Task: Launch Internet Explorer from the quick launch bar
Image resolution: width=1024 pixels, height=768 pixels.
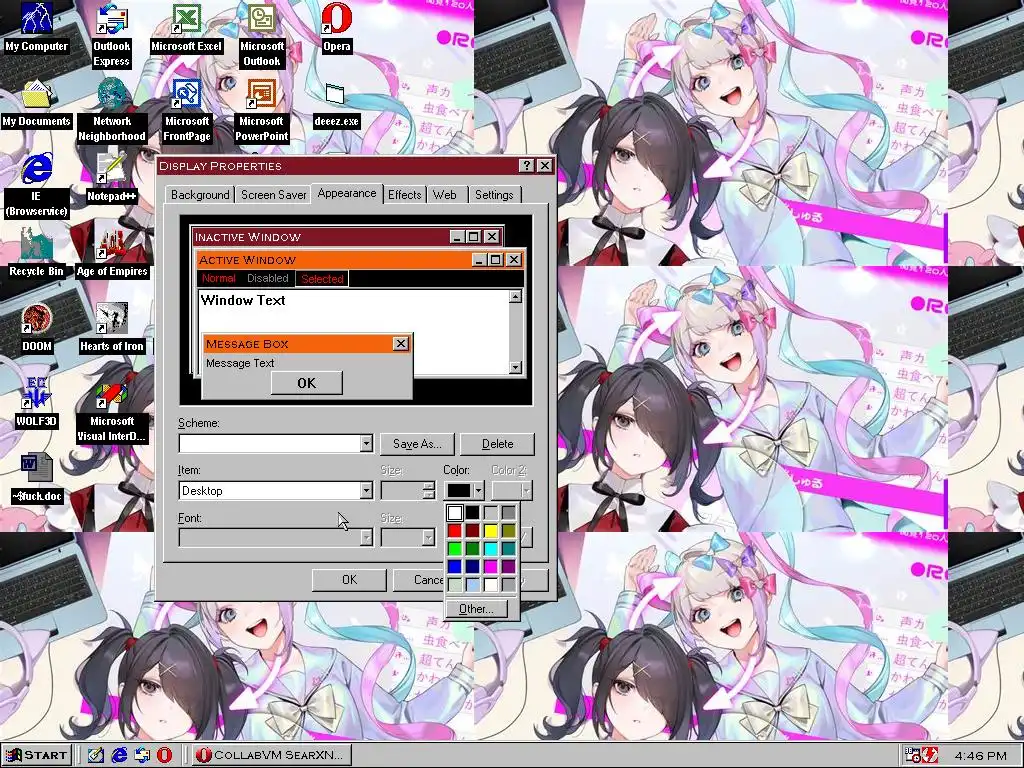Action: point(119,756)
